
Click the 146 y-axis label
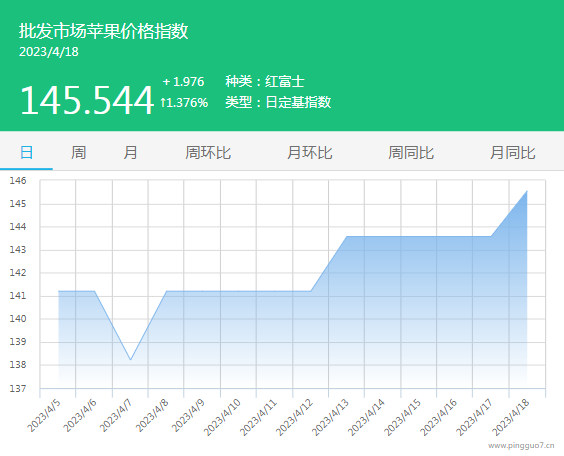[18, 181]
